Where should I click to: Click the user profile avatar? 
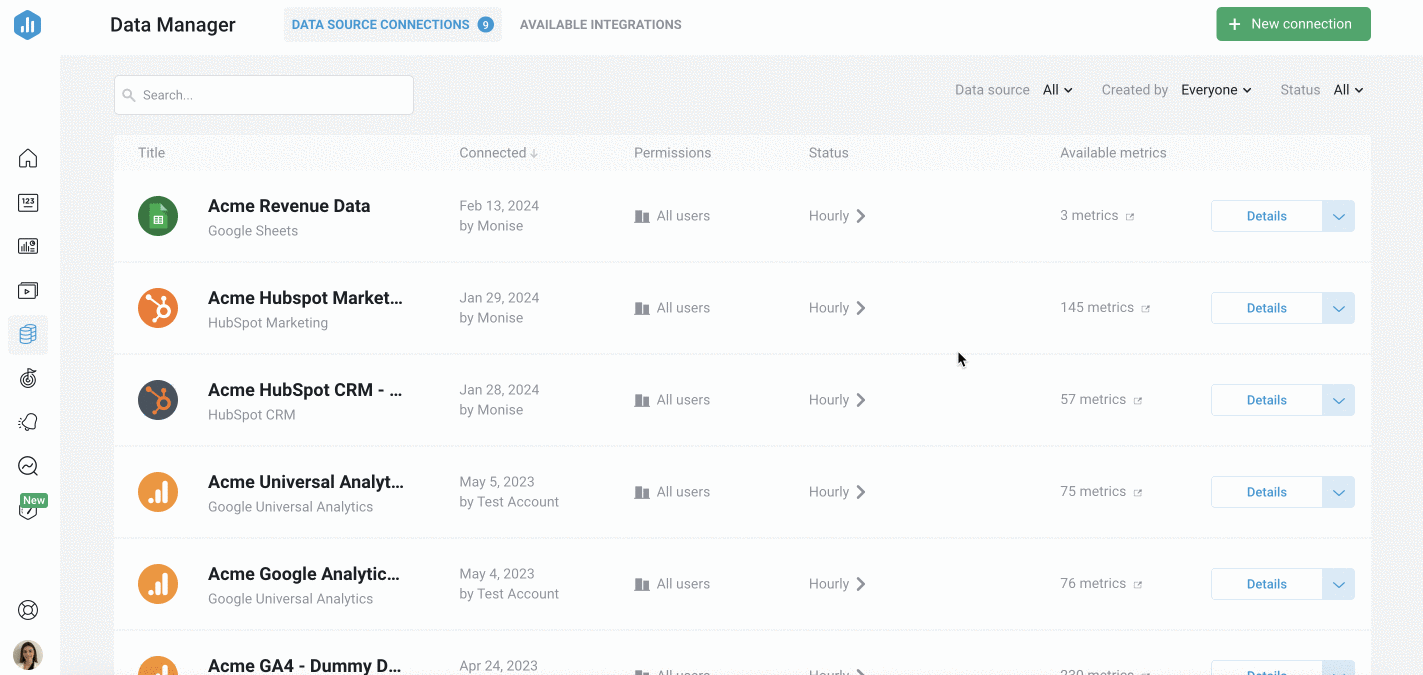click(x=28, y=655)
